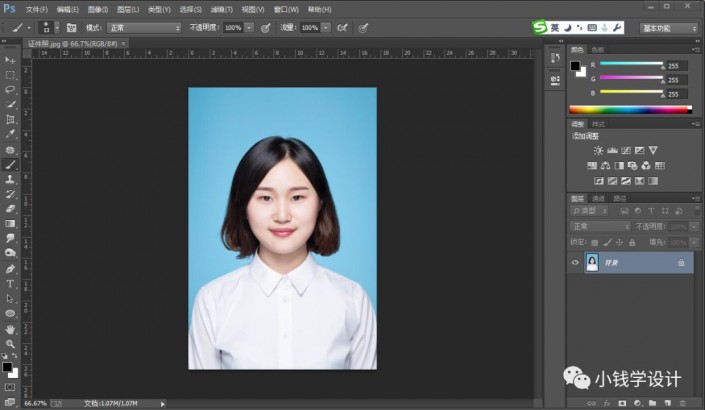Screen dimensions: 705x410
Task: Create new fill or adjustment layer button
Action: point(638,403)
